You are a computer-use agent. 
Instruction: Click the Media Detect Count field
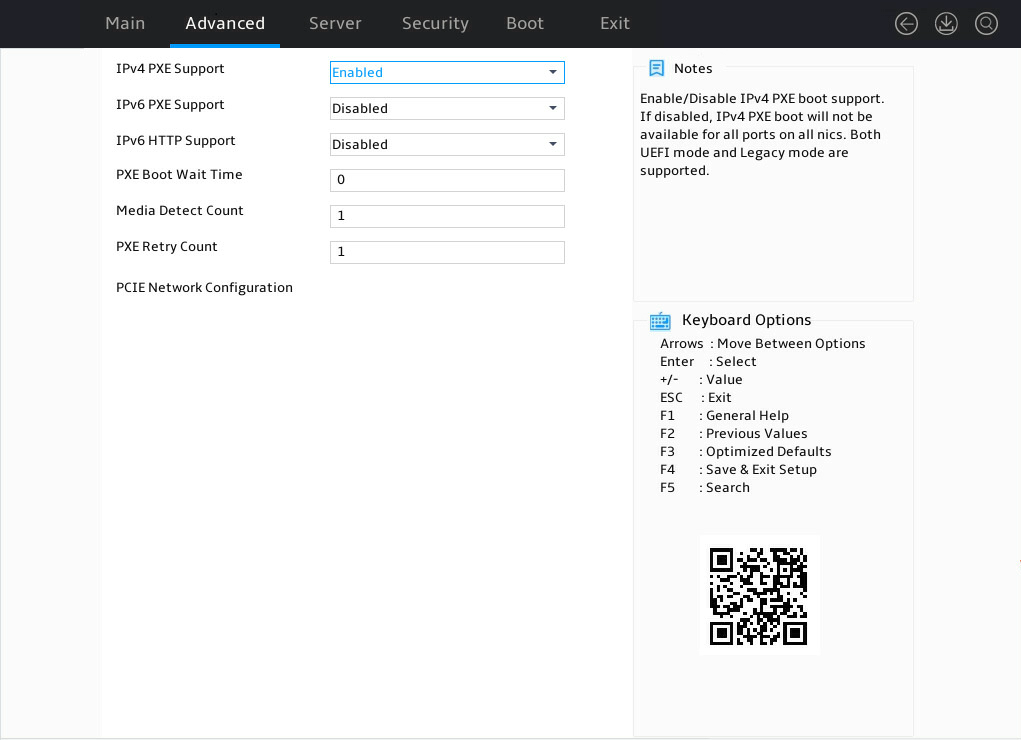click(447, 216)
